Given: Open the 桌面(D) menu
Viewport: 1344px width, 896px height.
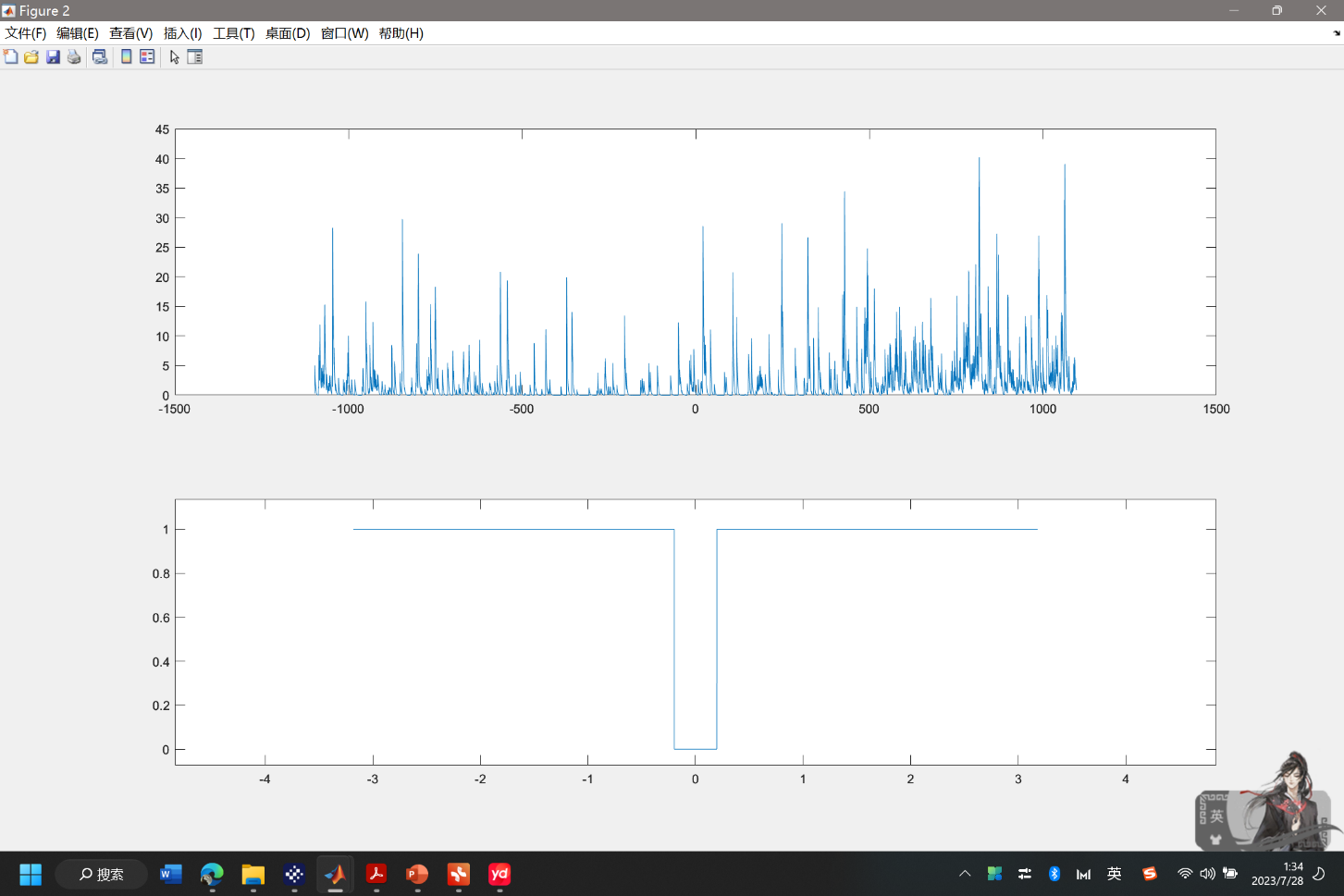Looking at the screenshot, I should [288, 33].
